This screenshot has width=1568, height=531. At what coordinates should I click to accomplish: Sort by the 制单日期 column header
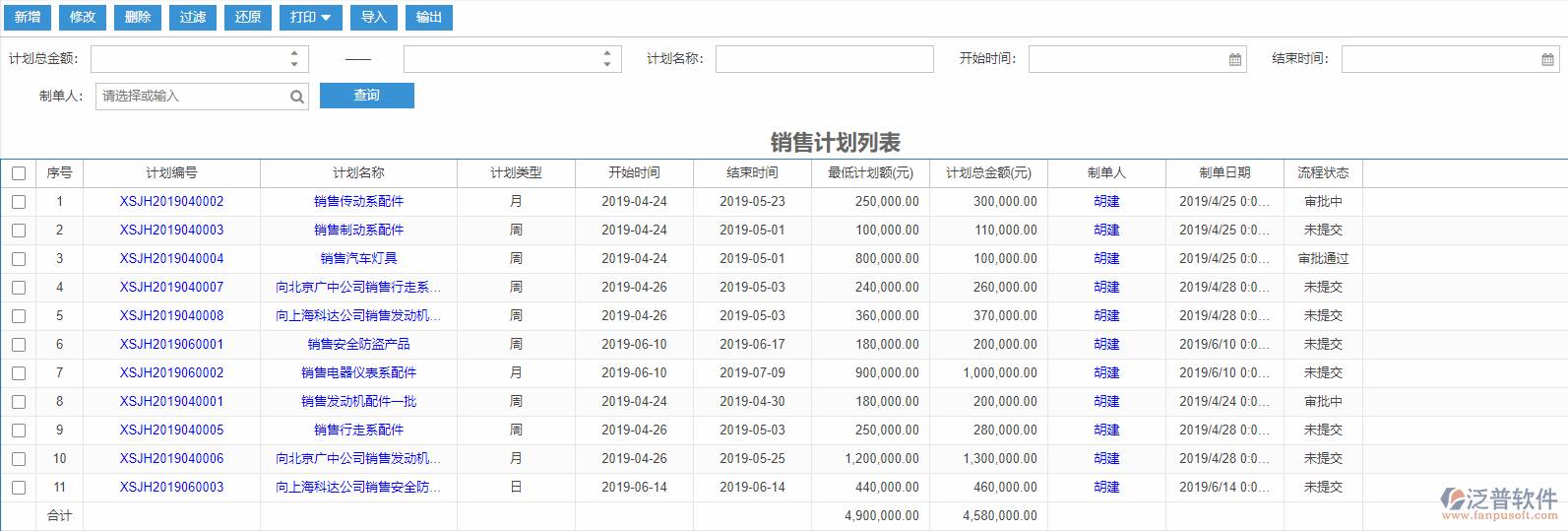(x=1225, y=173)
